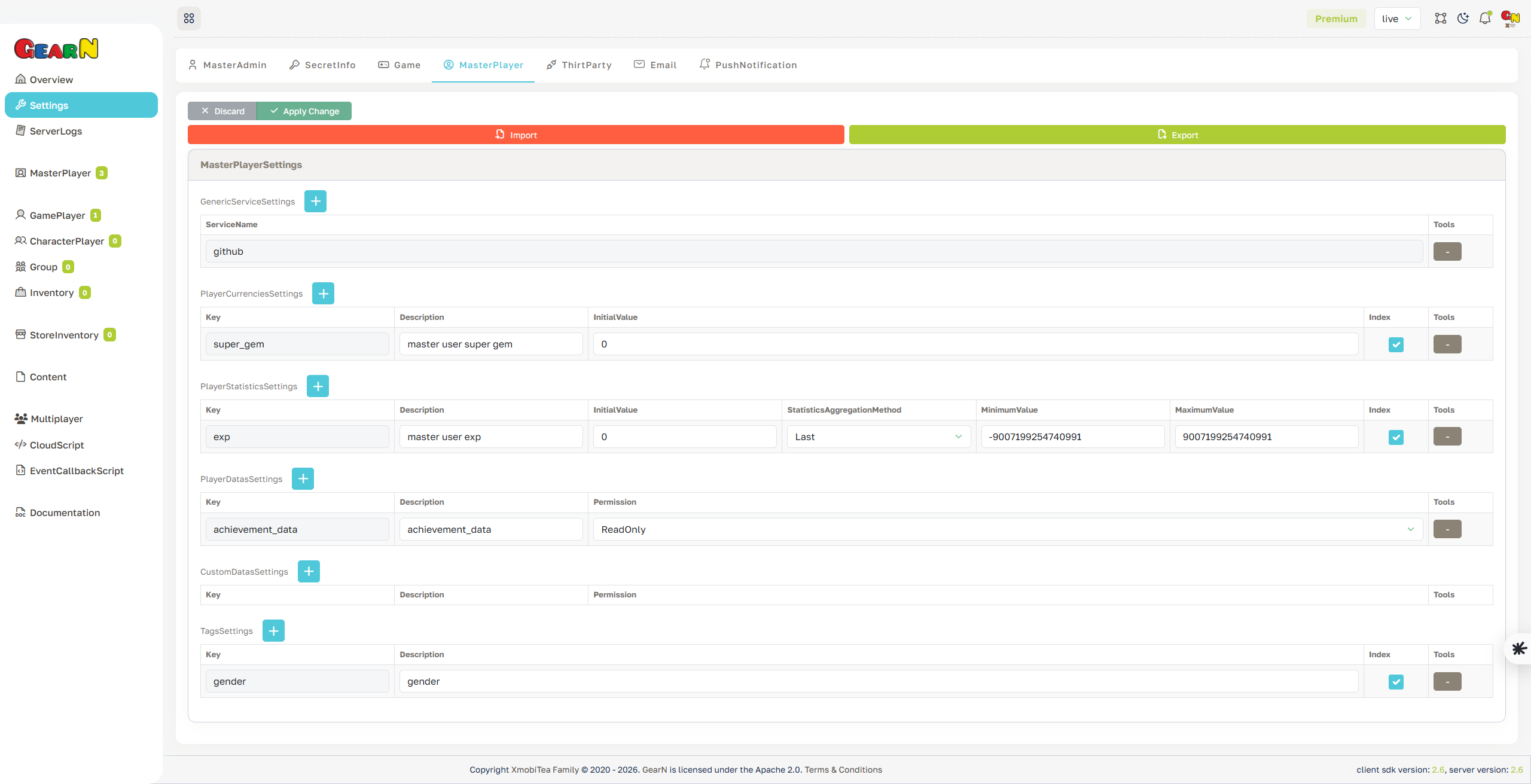Open notifications via the bell icon
1531x784 pixels.
[1485, 18]
